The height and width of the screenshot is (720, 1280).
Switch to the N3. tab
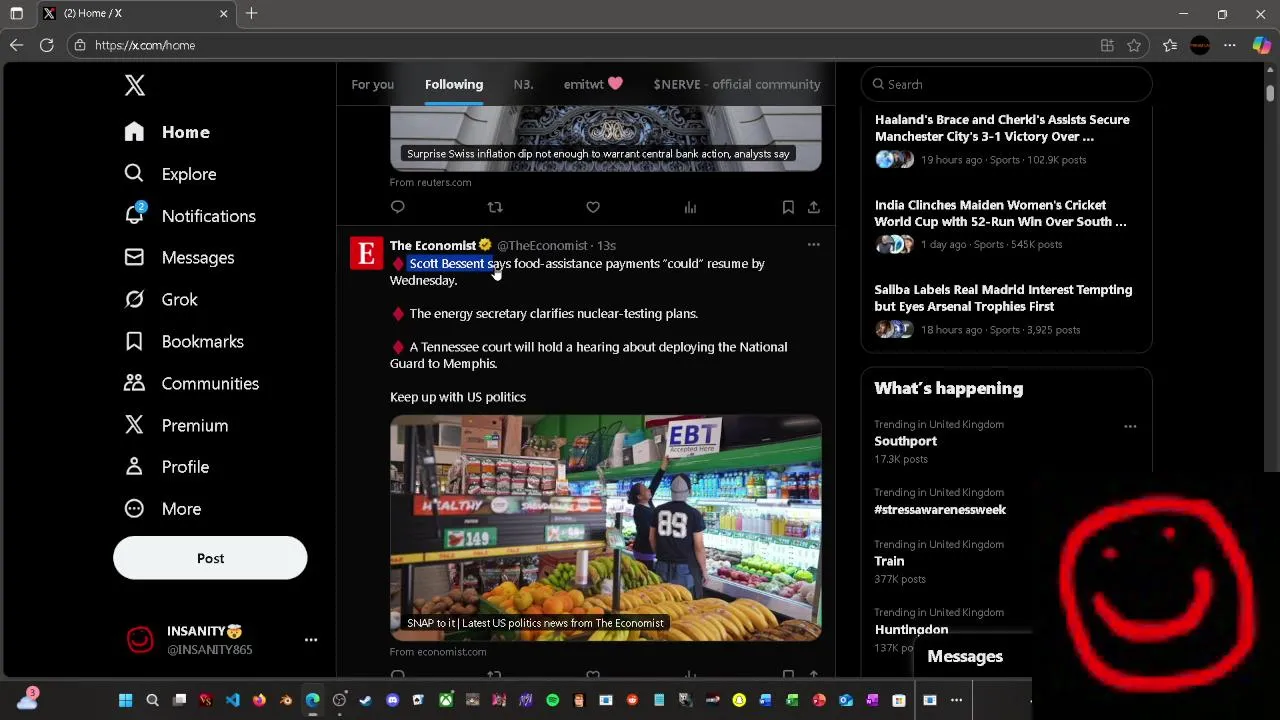click(x=523, y=84)
